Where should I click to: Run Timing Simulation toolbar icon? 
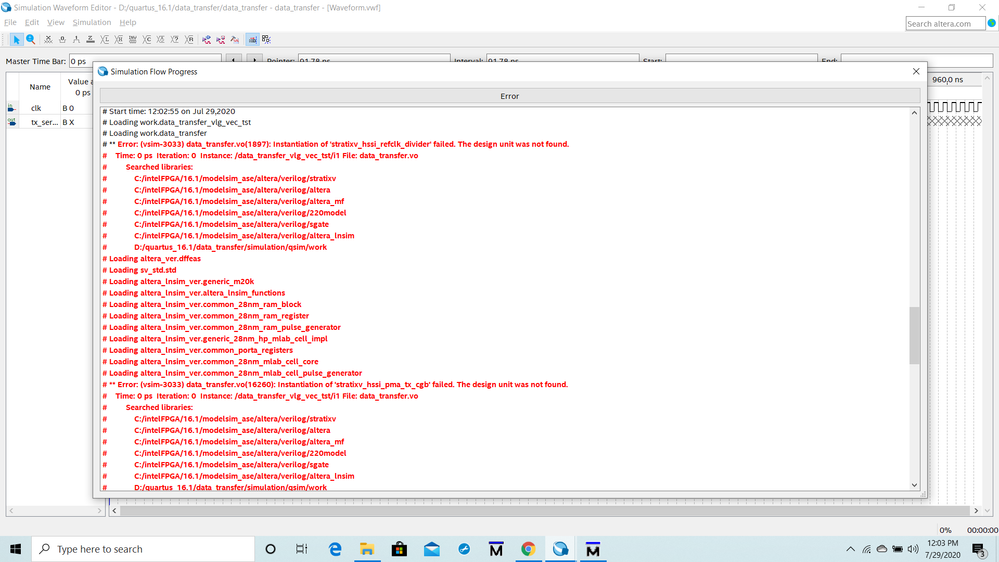click(x=220, y=40)
